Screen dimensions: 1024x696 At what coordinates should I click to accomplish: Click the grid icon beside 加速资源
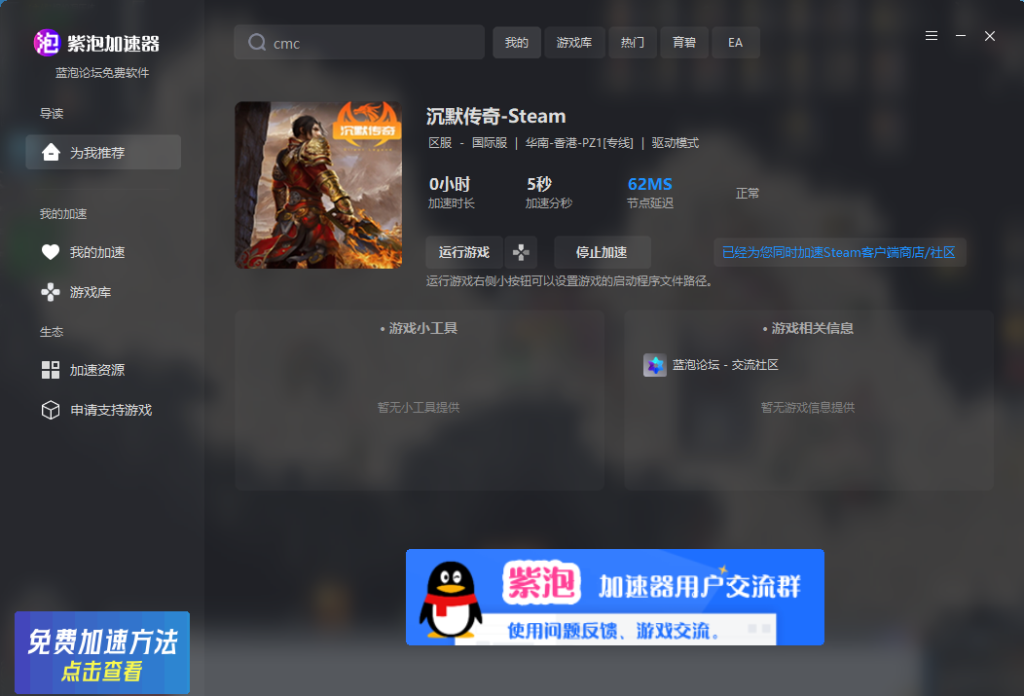(x=50, y=370)
